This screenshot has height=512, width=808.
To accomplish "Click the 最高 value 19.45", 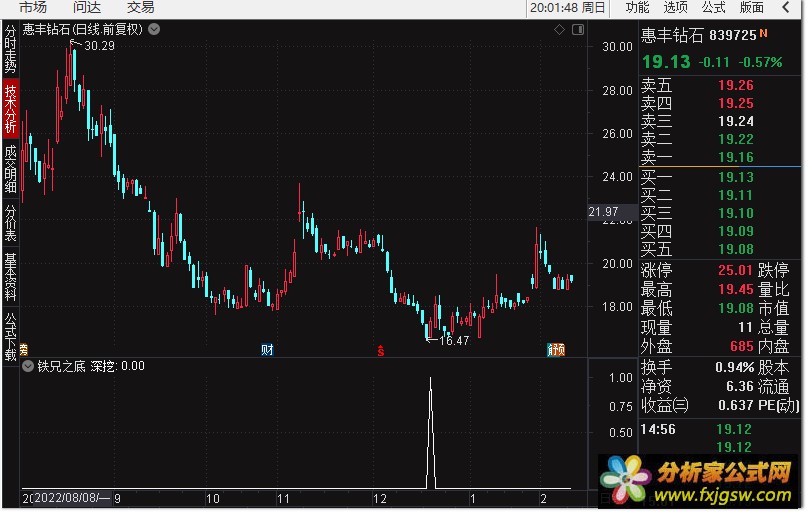I will [x=735, y=289].
